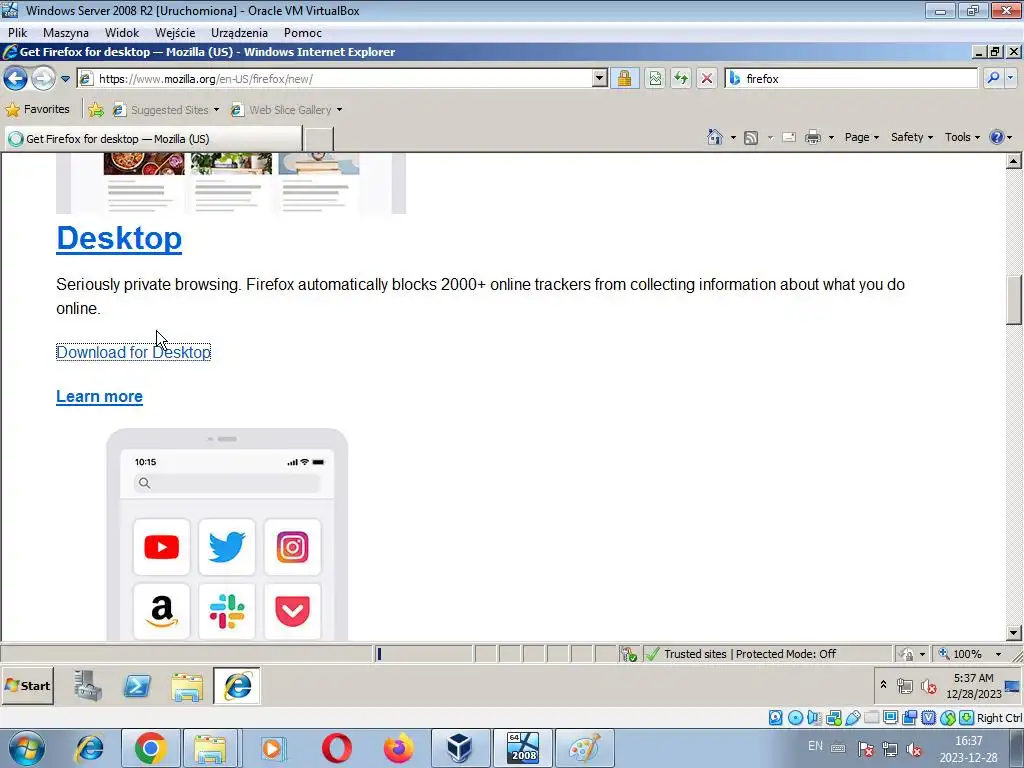Stop loading with the red X icon
The image size is (1024, 768).
click(x=707, y=79)
